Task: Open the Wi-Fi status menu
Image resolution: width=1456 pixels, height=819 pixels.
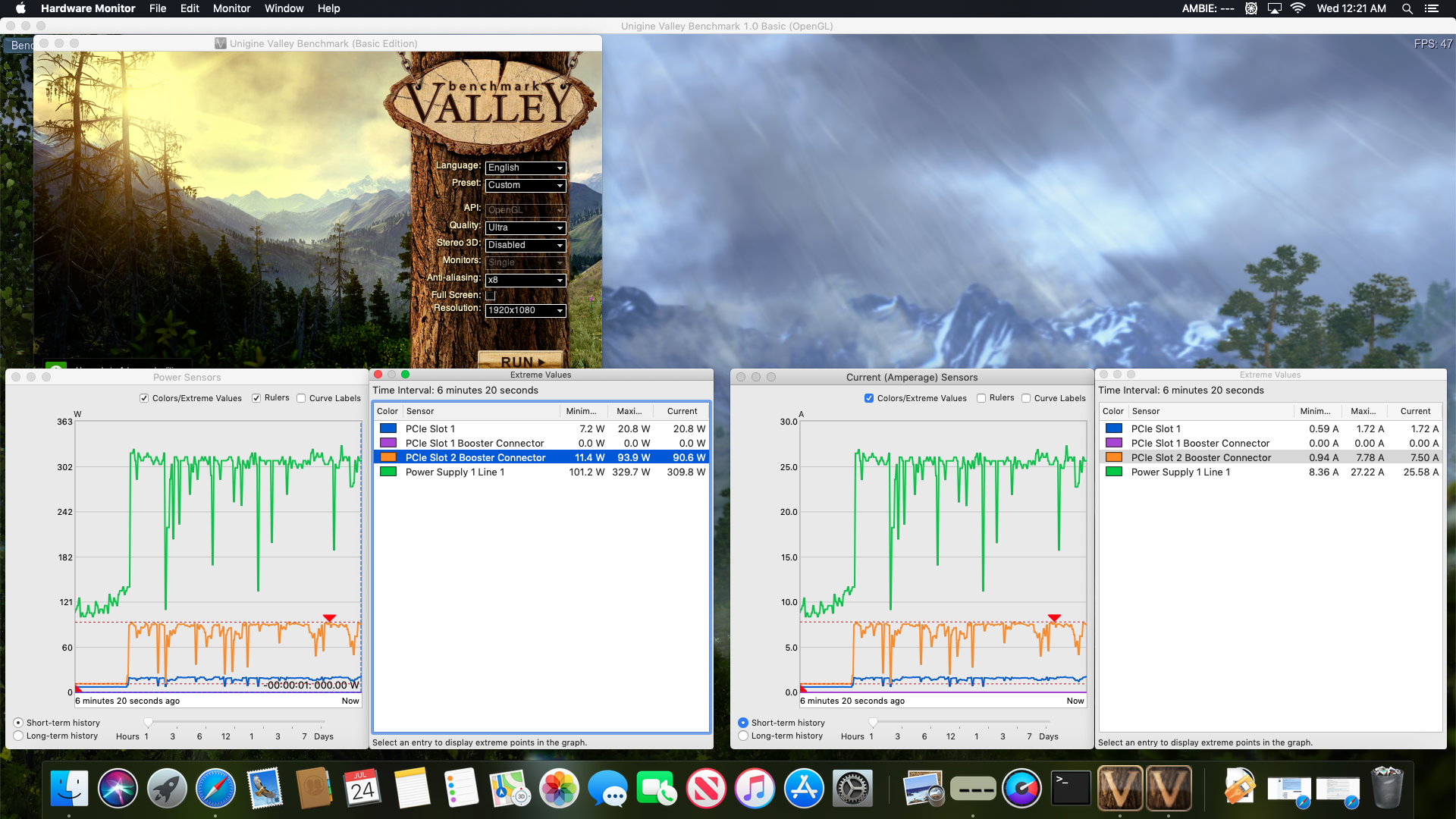Action: [1298, 8]
